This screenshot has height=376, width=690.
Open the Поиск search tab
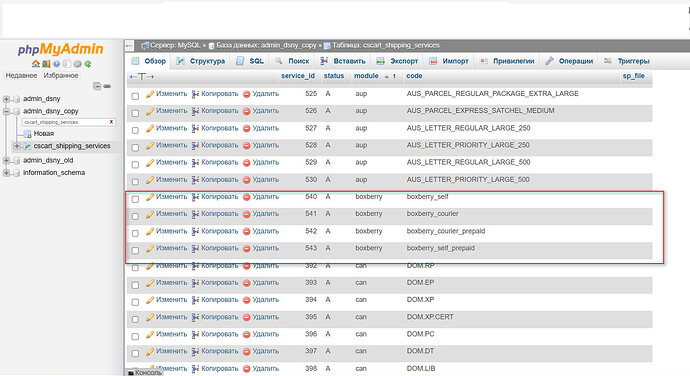[292, 61]
